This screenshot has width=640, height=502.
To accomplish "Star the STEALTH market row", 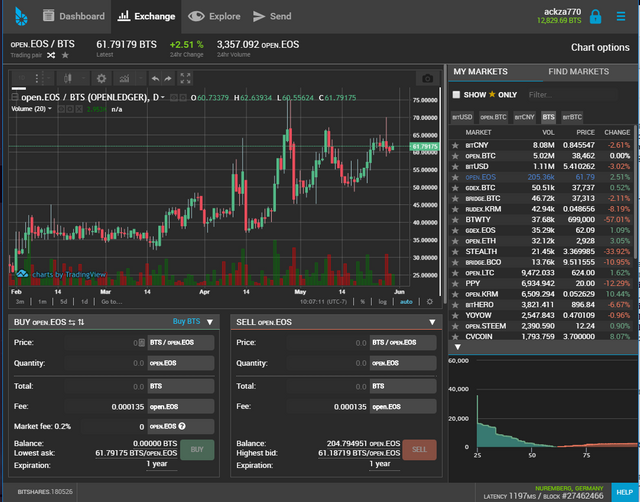I will click(455, 252).
